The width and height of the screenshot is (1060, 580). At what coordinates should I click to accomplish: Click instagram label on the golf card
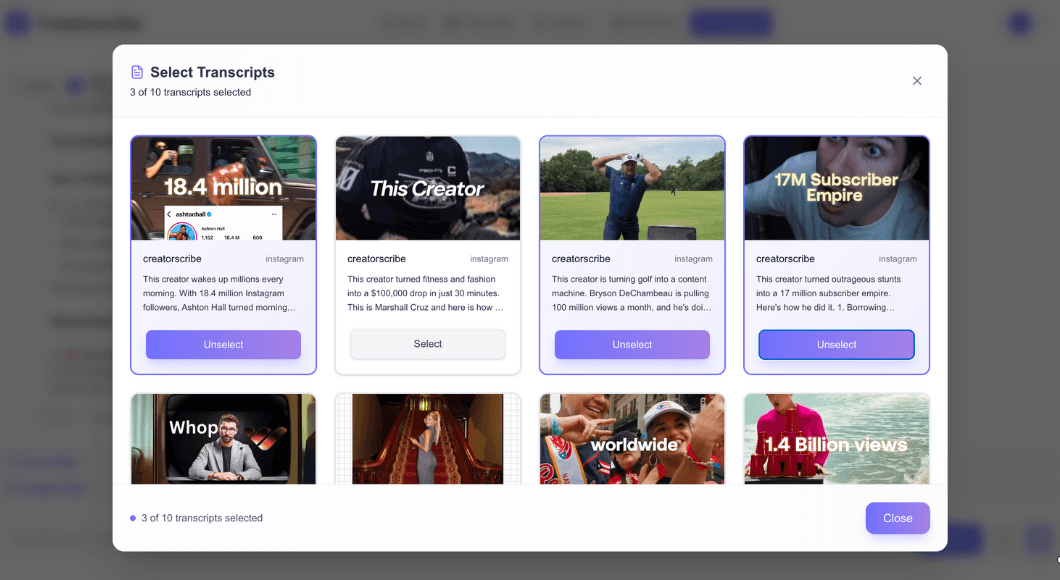click(693, 259)
